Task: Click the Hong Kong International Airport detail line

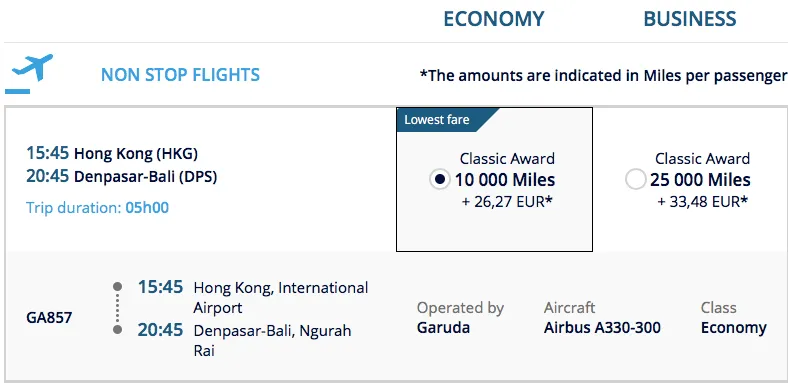Action: 281,298
